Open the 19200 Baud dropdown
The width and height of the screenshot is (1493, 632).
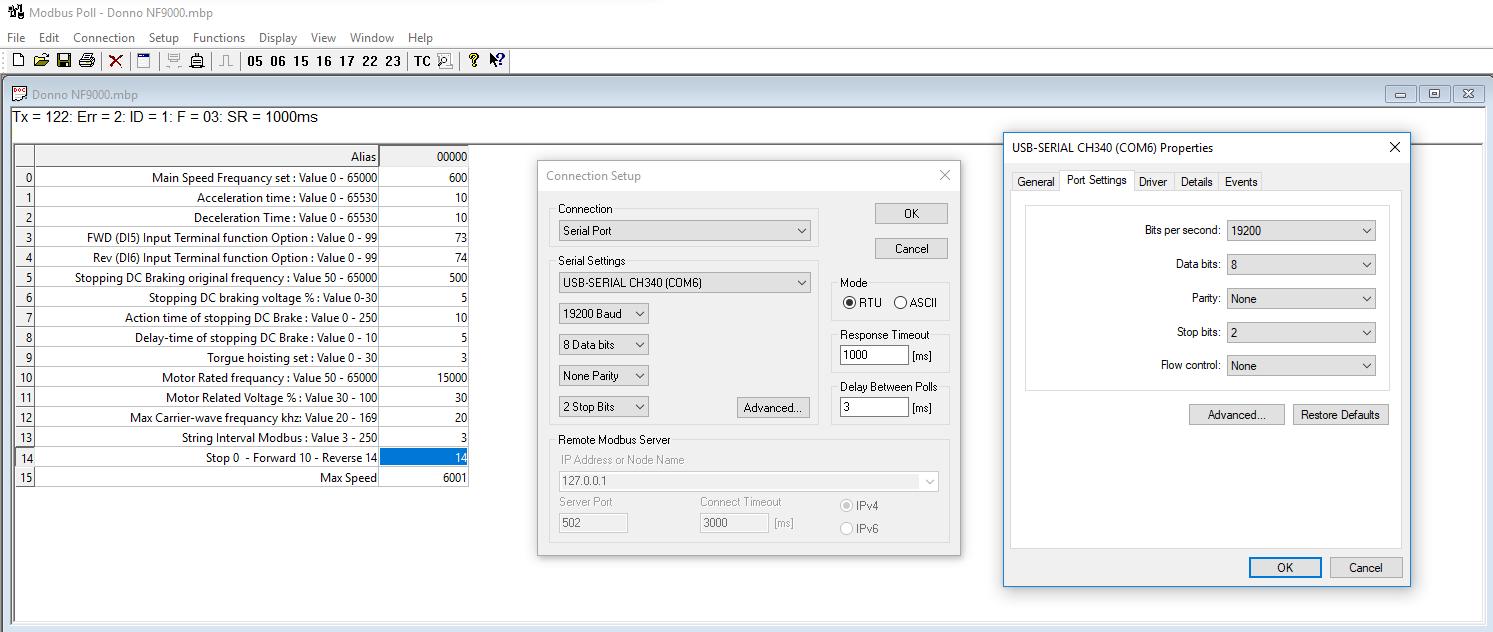click(604, 314)
